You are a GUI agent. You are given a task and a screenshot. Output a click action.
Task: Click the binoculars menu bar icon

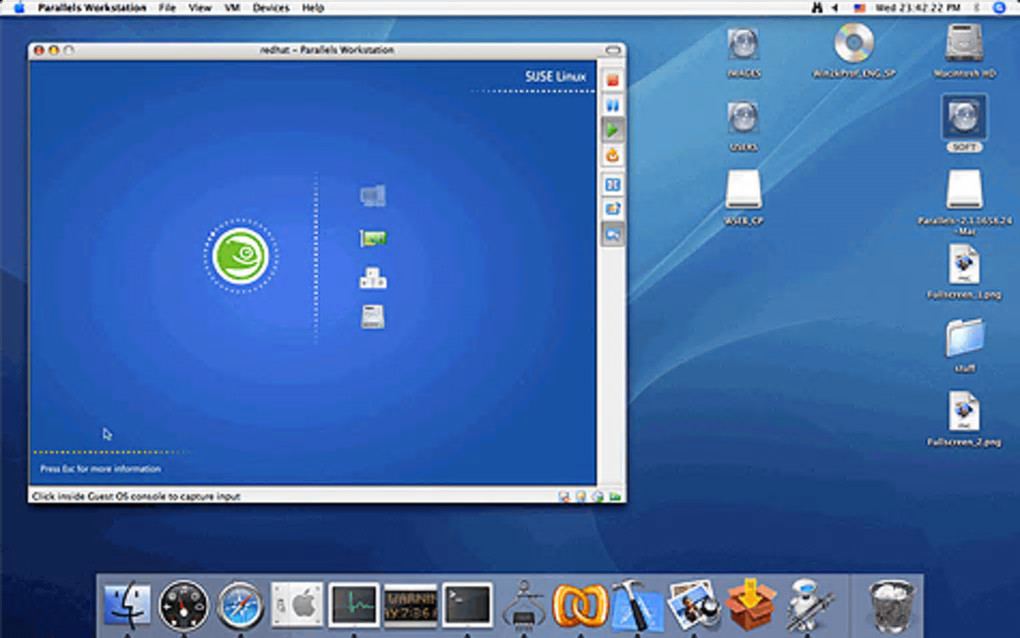tap(817, 8)
